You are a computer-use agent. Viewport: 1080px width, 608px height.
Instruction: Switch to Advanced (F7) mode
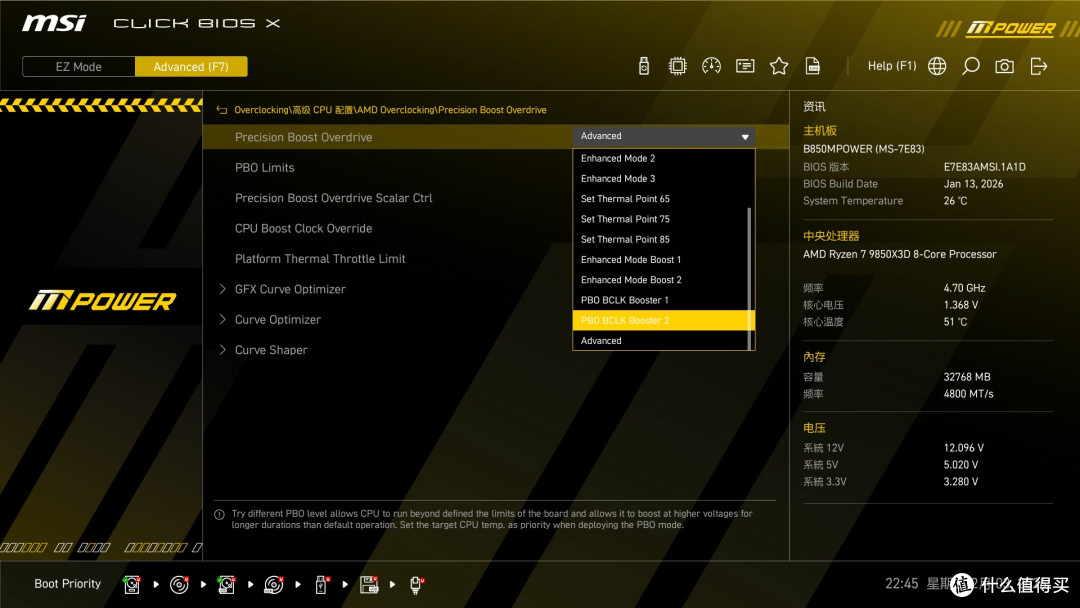click(191, 67)
